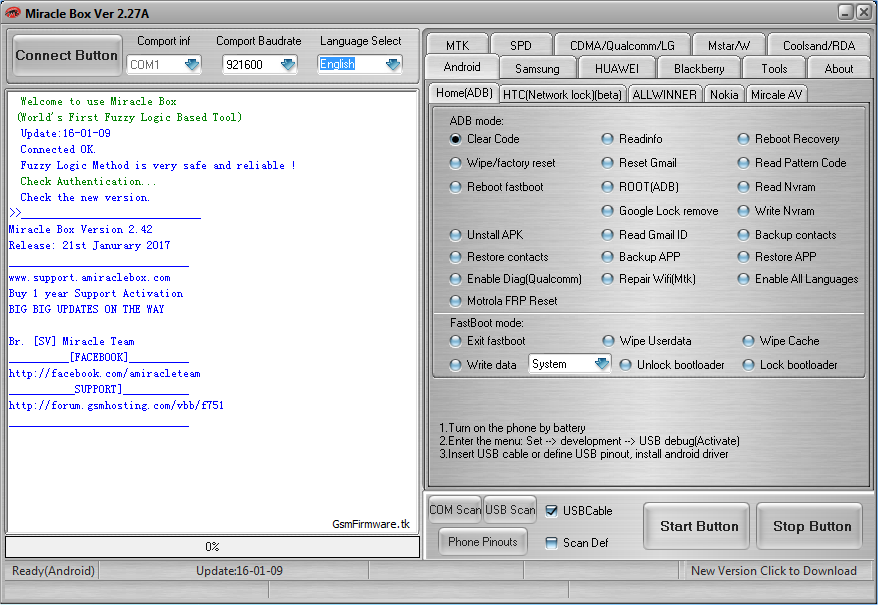Select the Reset Gmail option
The height and width of the screenshot is (605, 878).
coord(608,163)
